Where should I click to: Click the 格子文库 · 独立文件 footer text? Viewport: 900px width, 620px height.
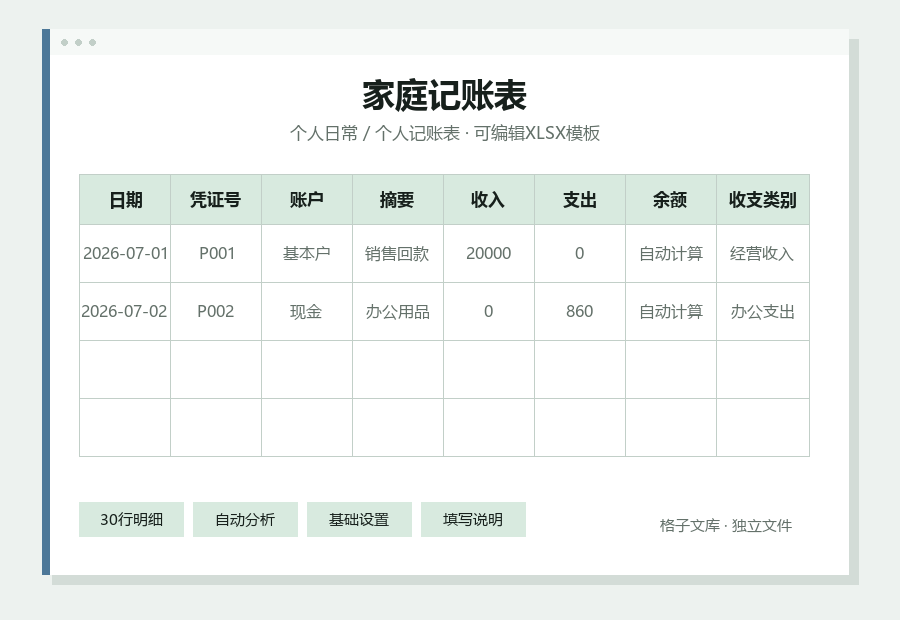click(726, 525)
